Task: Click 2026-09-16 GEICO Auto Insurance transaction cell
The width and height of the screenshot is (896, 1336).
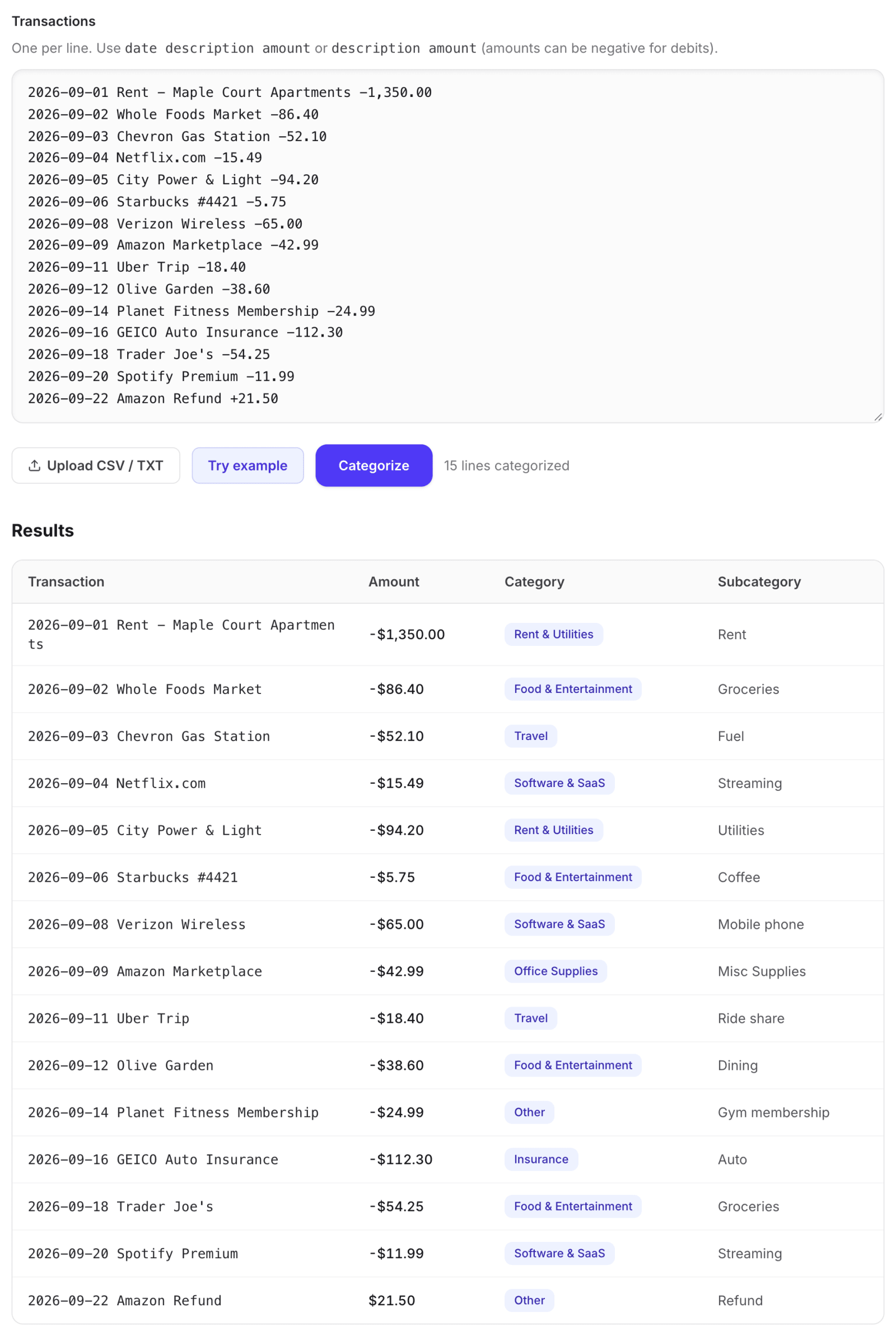Action: pos(153,1160)
